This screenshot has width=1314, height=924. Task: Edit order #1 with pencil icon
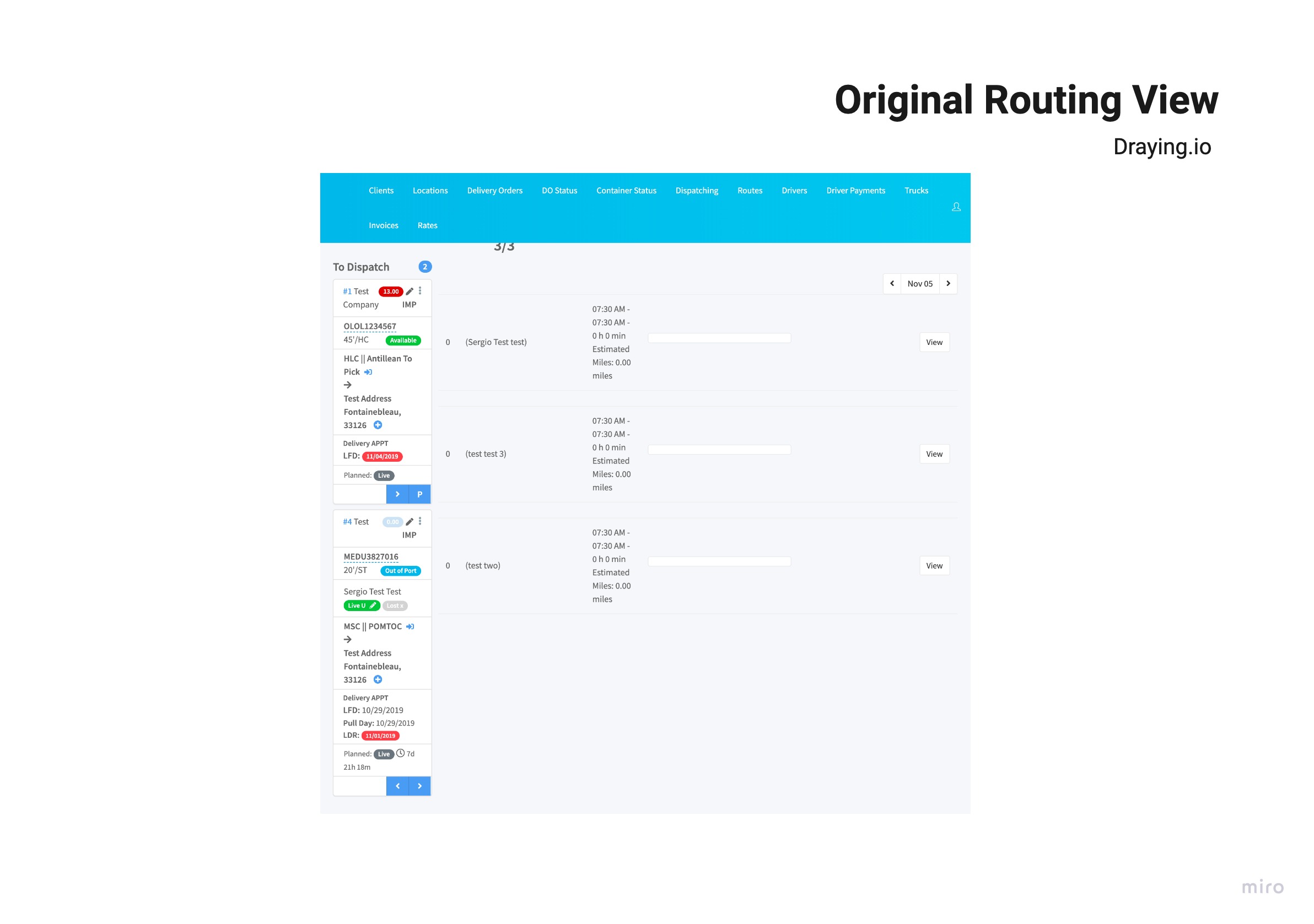coord(410,291)
